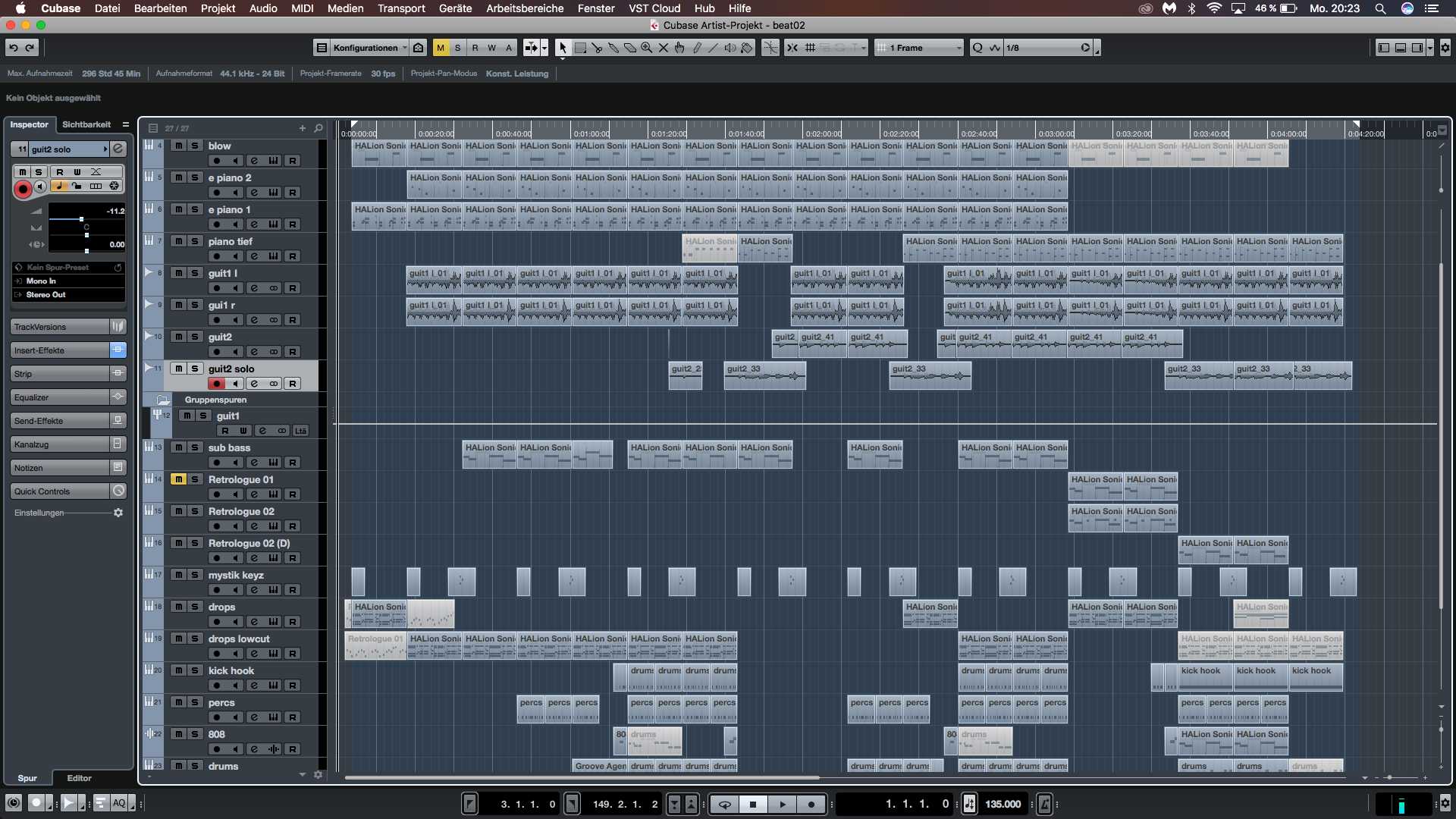Viewport: 1456px width, 819px height.
Task: Select the Draw pencil tool
Action: 697,48
